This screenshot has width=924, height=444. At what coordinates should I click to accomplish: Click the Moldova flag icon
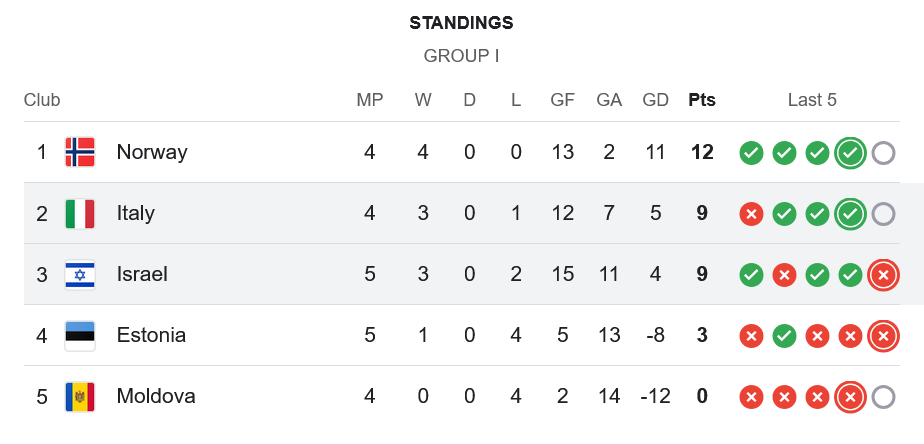pos(80,396)
